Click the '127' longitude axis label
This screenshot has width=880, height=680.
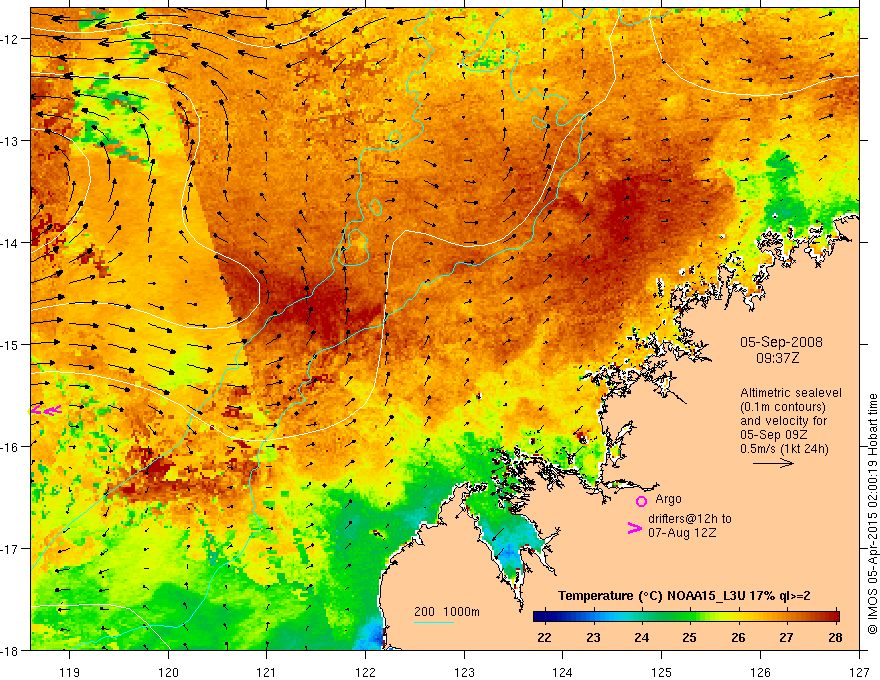coord(859,672)
